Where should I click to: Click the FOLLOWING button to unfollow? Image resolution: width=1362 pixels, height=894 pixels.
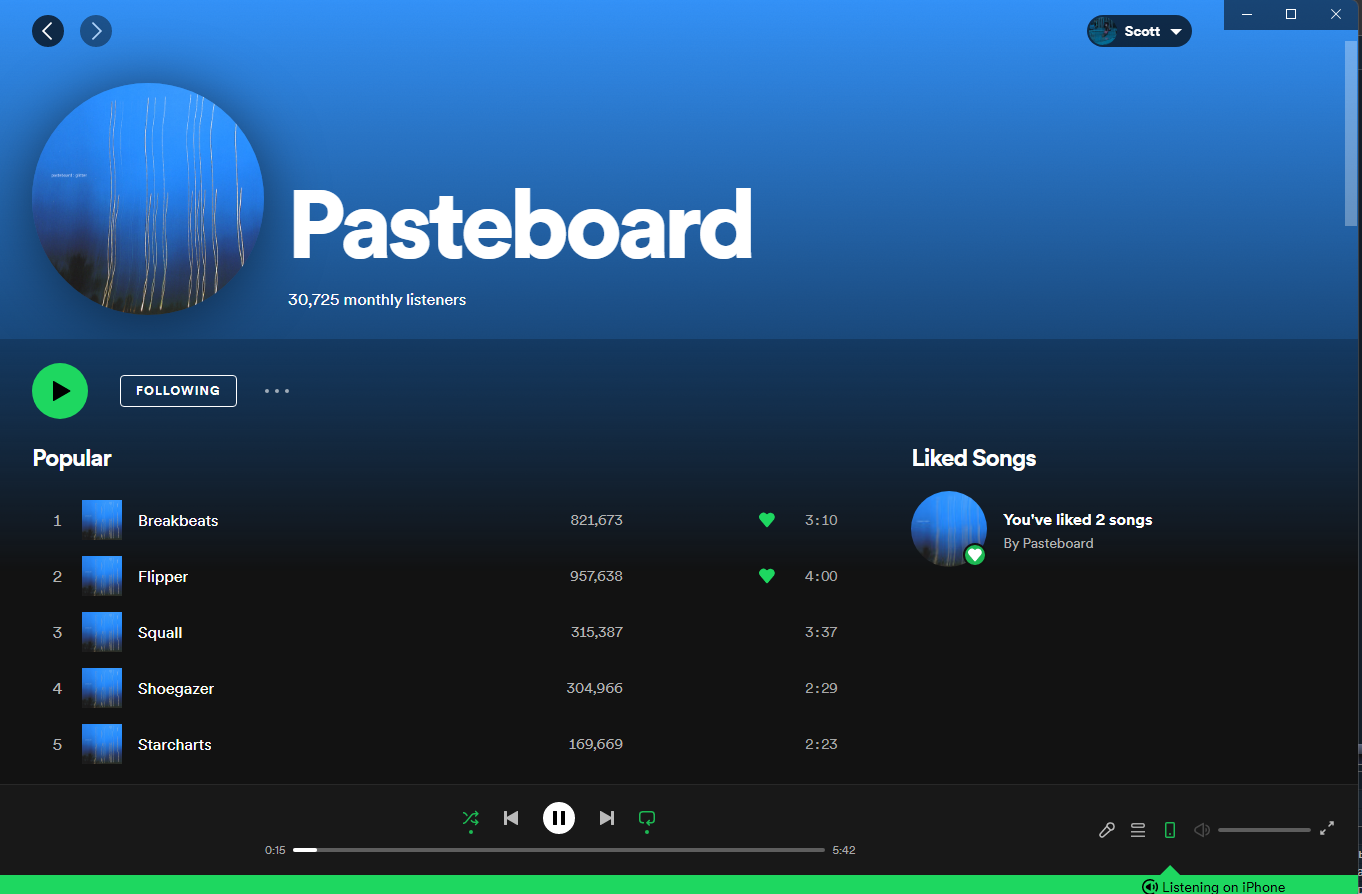(178, 391)
